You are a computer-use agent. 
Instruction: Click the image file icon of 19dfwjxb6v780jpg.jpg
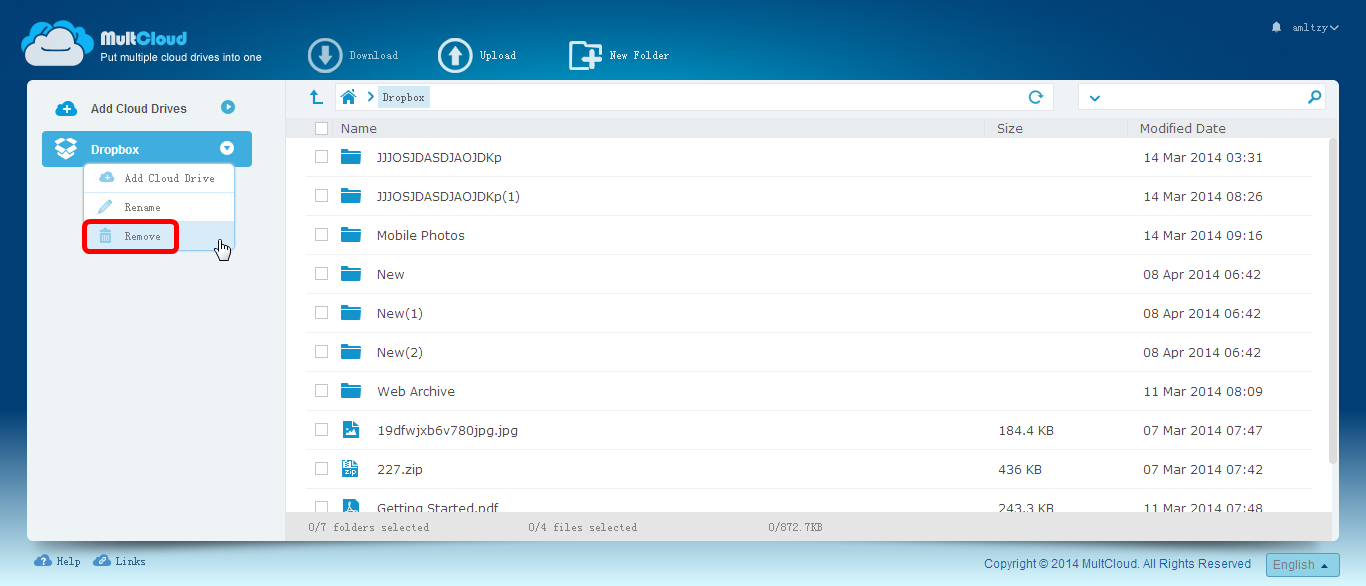[350, 430]
